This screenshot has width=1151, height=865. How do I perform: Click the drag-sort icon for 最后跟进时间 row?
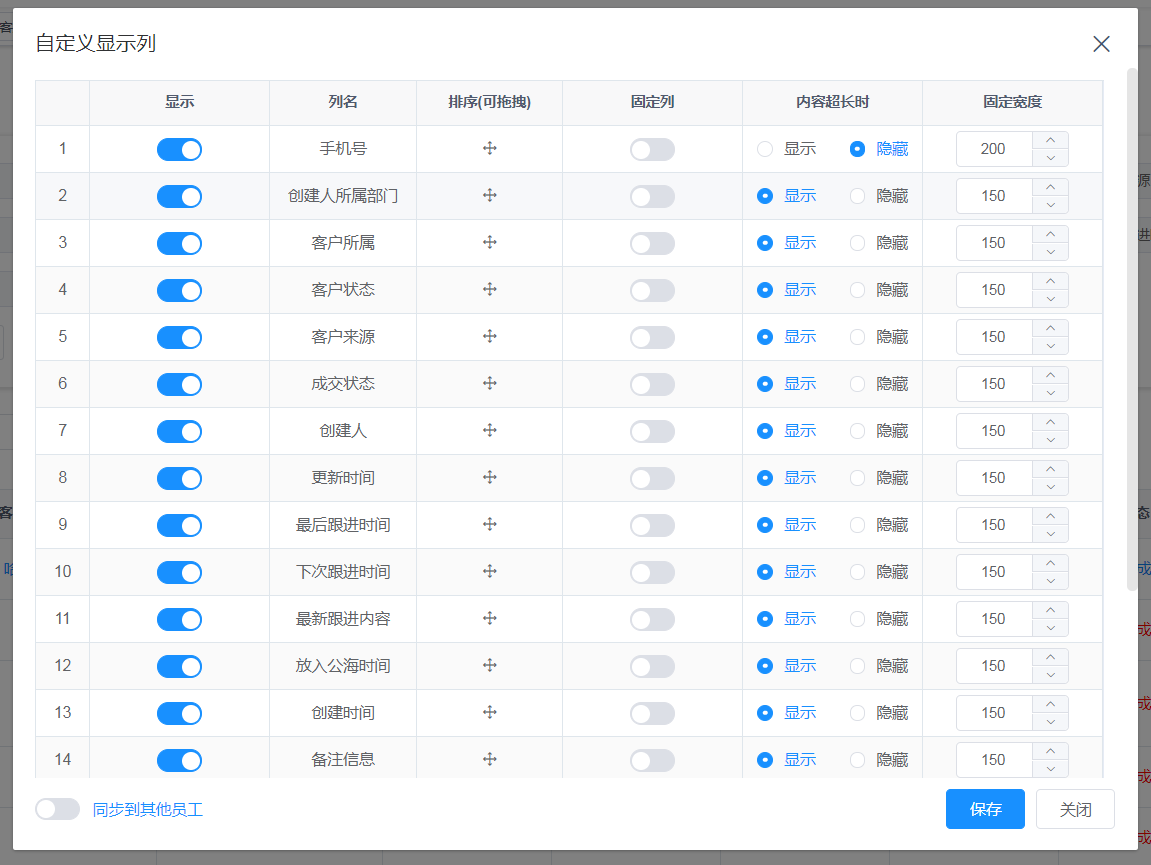pyautogui.click(x=490, y=525)
